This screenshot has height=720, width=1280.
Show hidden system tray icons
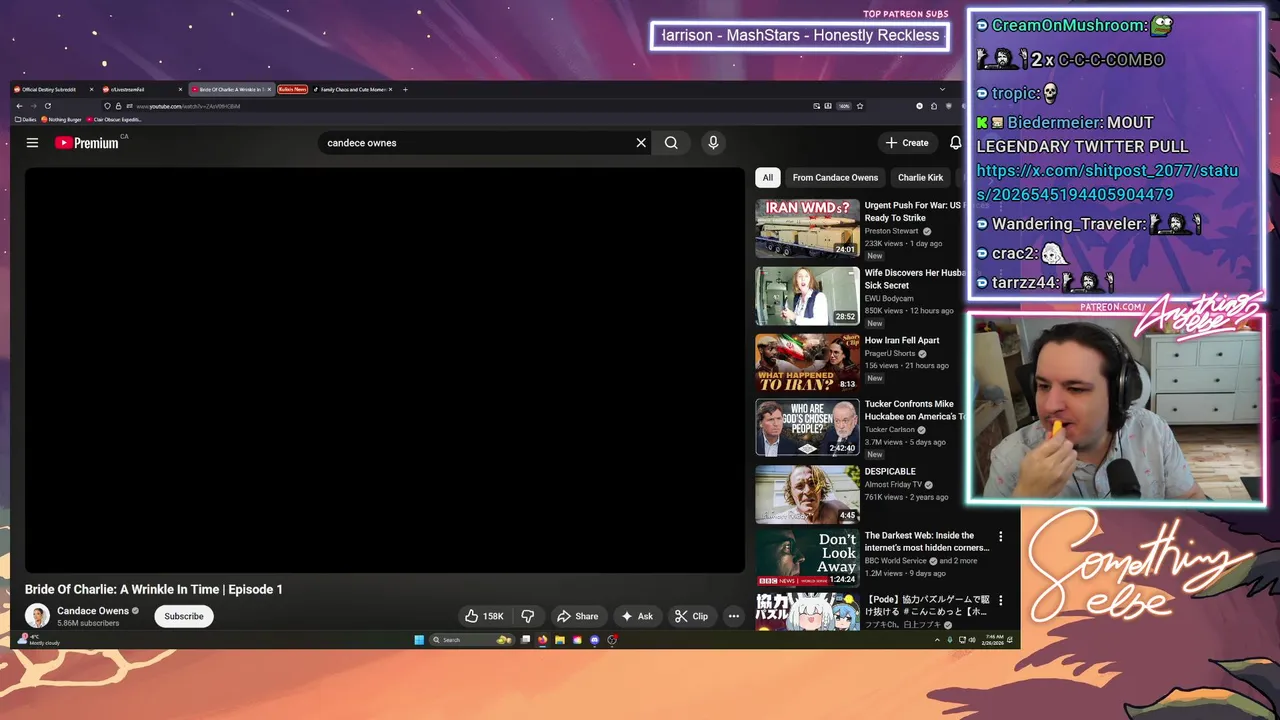936,640
